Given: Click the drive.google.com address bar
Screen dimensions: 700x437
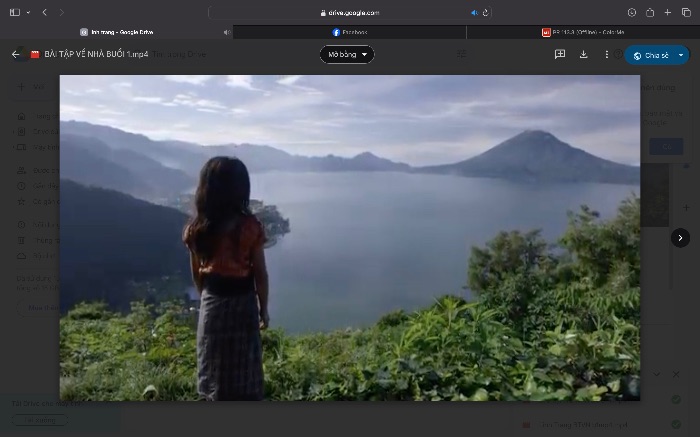Looking at the screenshot, I should tap(350, 12).
